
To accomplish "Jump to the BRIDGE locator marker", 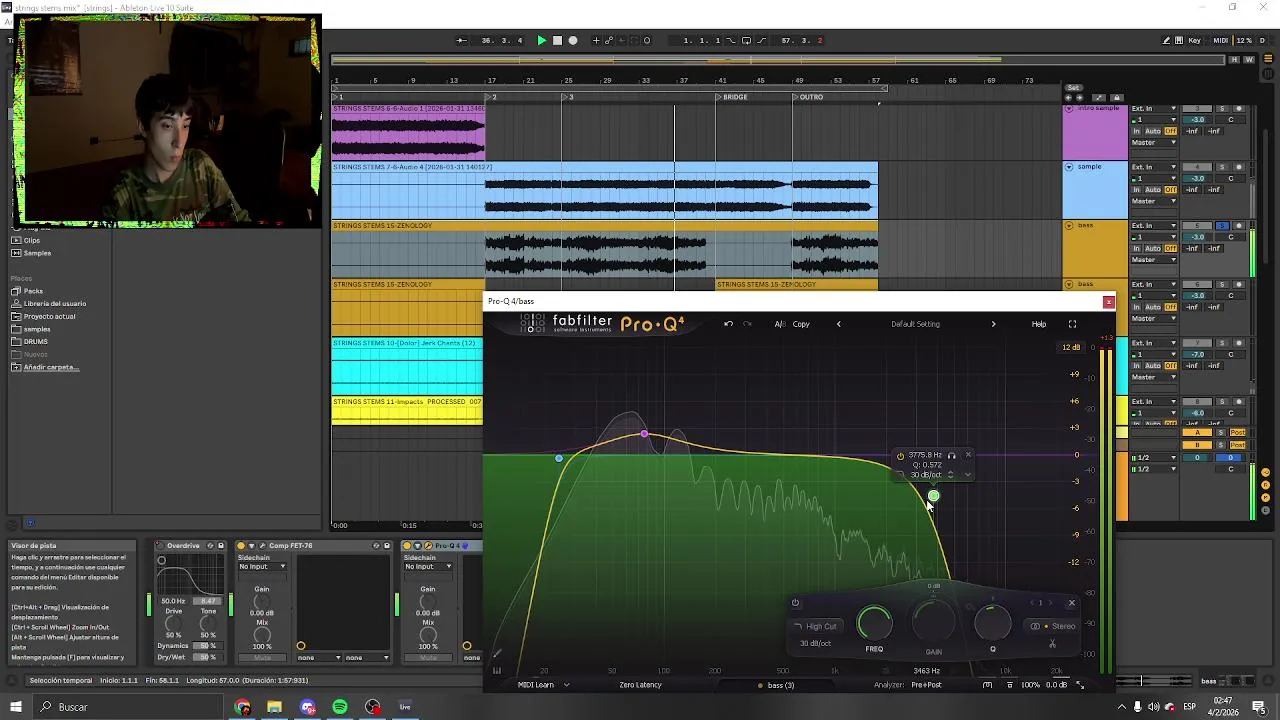I will pyautogui.click(x=735, y=97).
